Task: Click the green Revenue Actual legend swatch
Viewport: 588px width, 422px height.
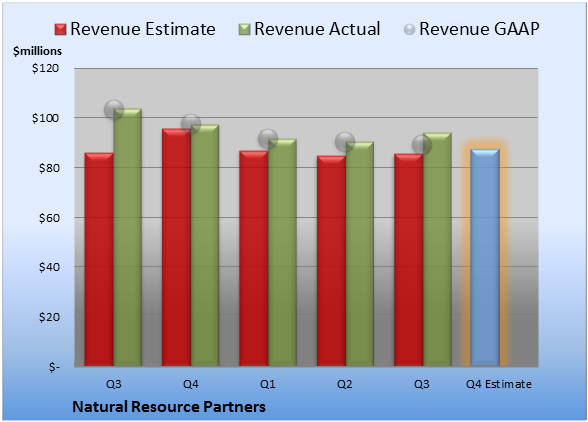Action: (x=244, y=29)
